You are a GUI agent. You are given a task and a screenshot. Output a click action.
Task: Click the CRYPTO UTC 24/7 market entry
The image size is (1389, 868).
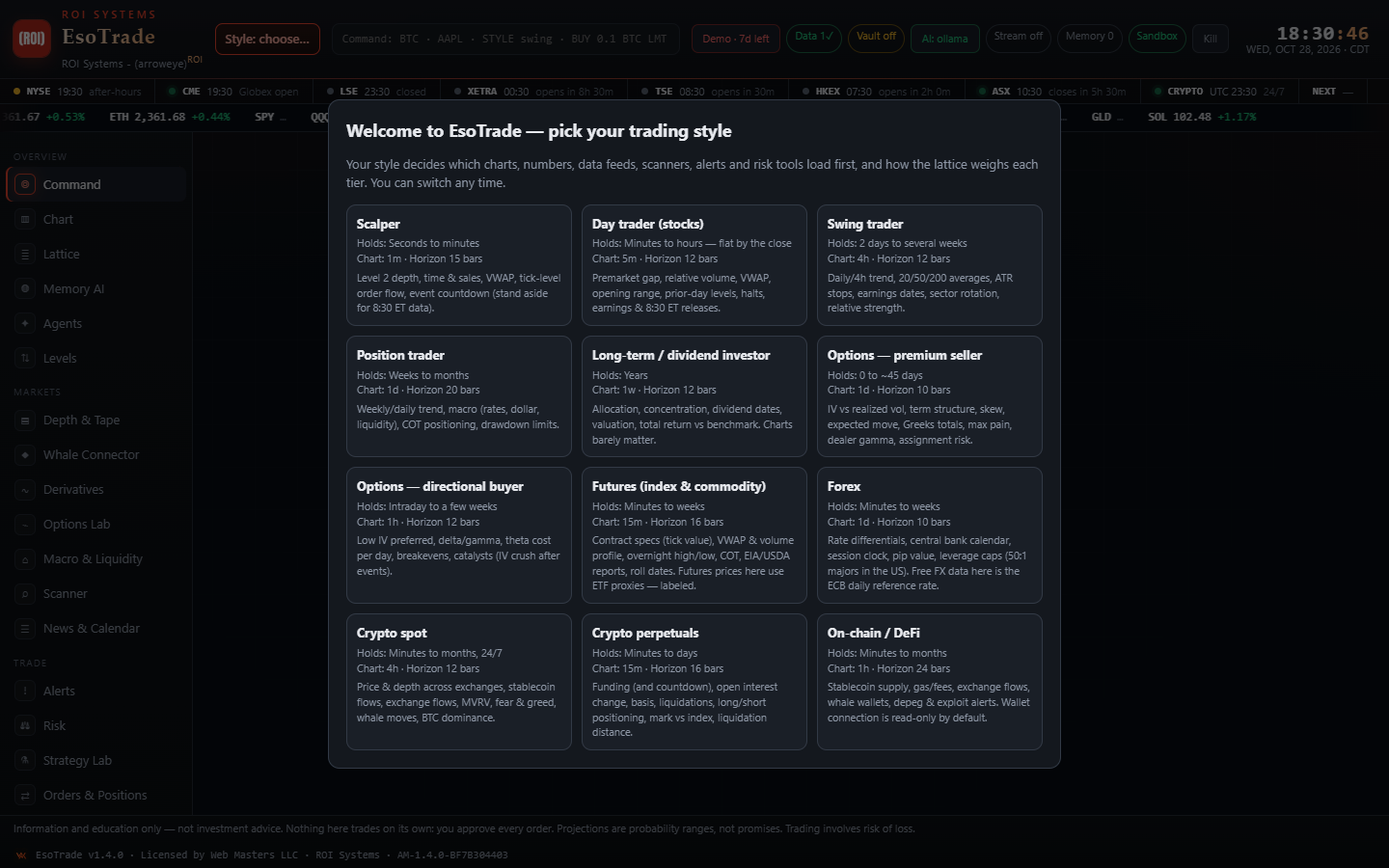(1218, 92)
